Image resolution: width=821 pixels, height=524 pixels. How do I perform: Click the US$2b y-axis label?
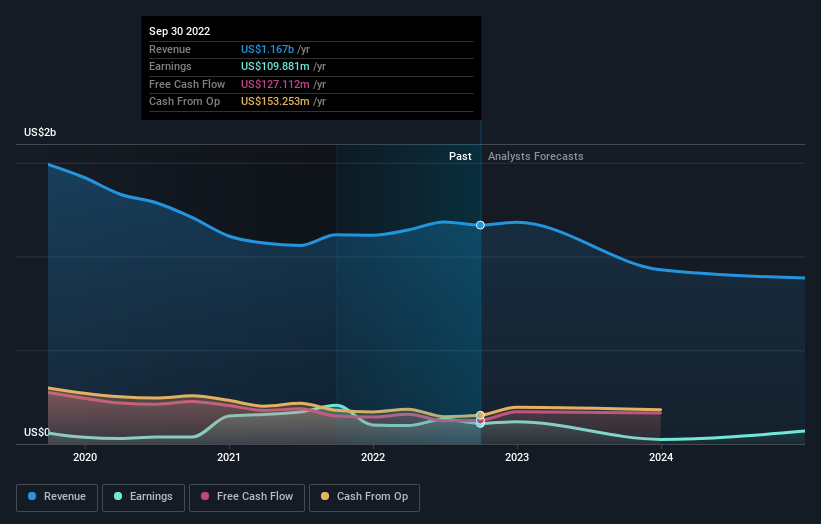[40, 132]
